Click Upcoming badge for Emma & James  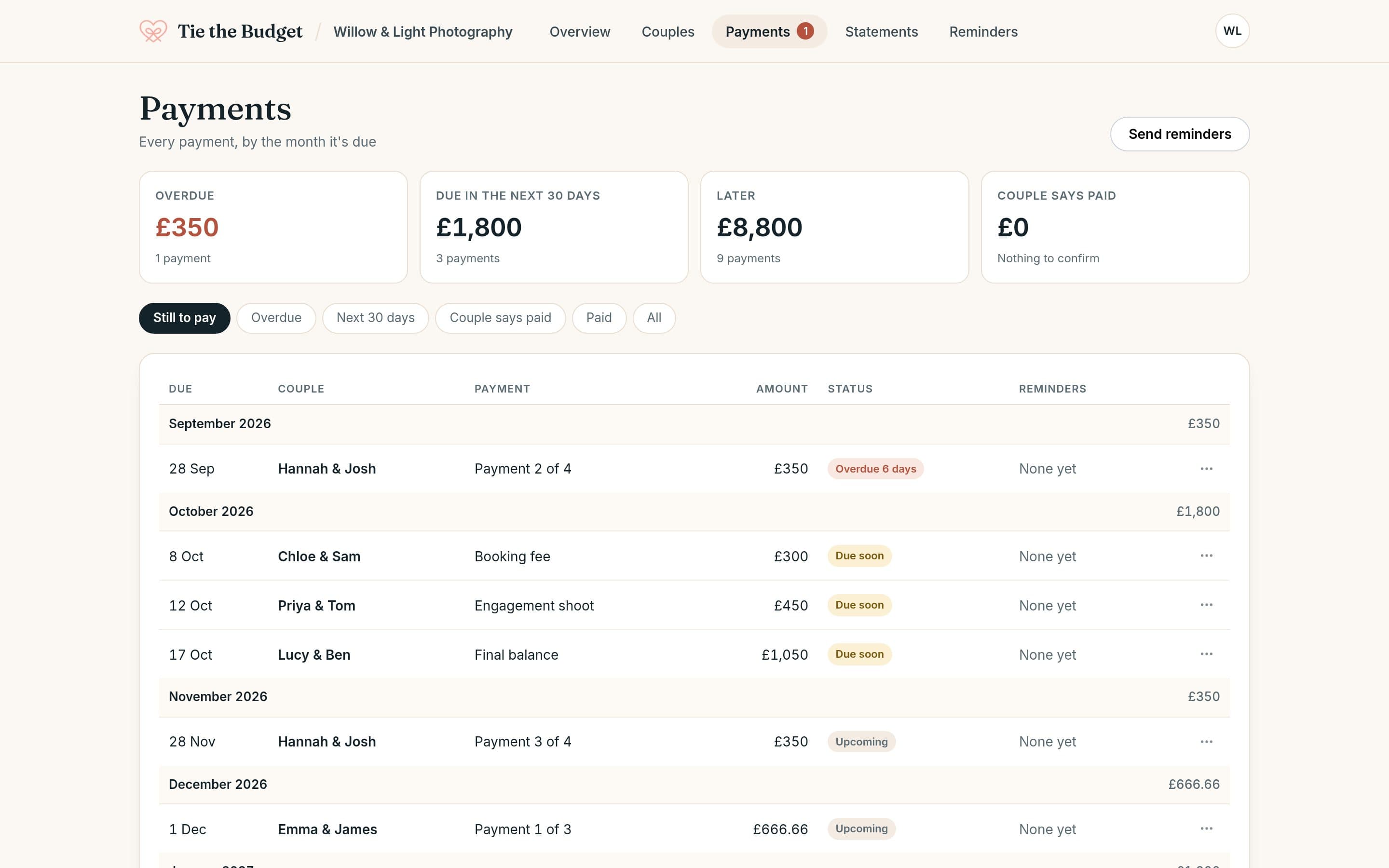click(x=861, y=829)
